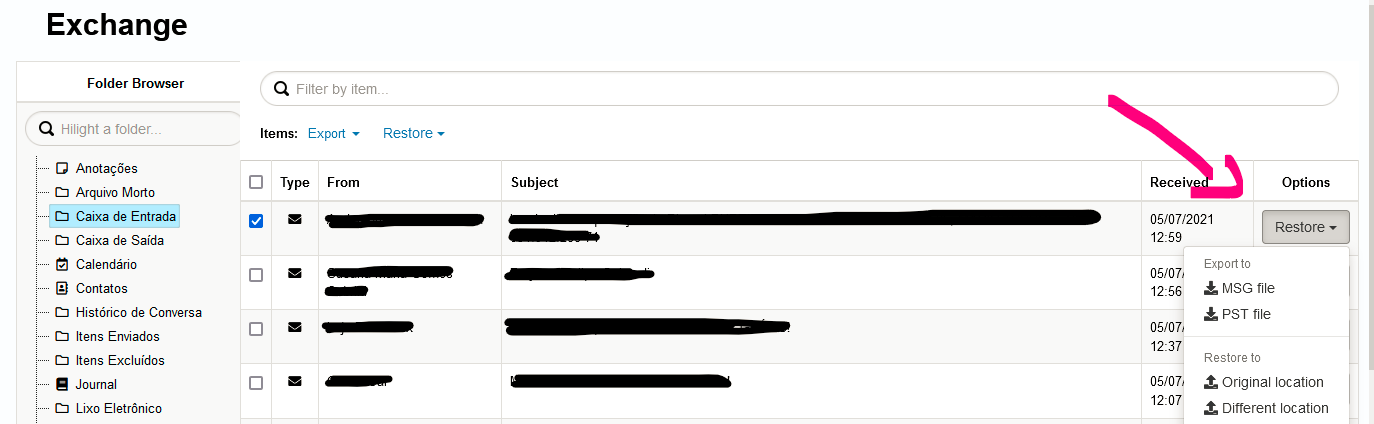This screenshot has width=1374, height=424.
Task: Click the download icon beside MSG file
Action: pyautogui.click(x=1211, y=288)
